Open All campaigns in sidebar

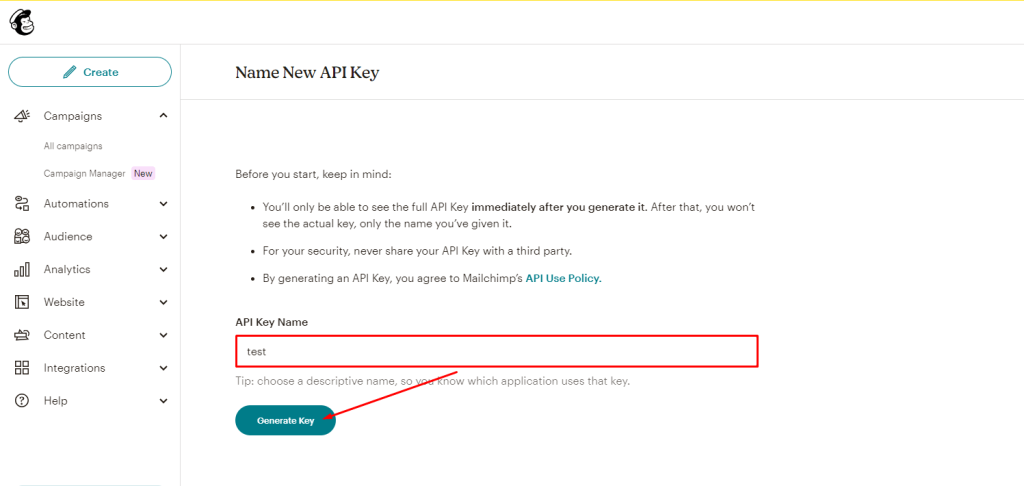pyautogui.click(x=73, y=146)
